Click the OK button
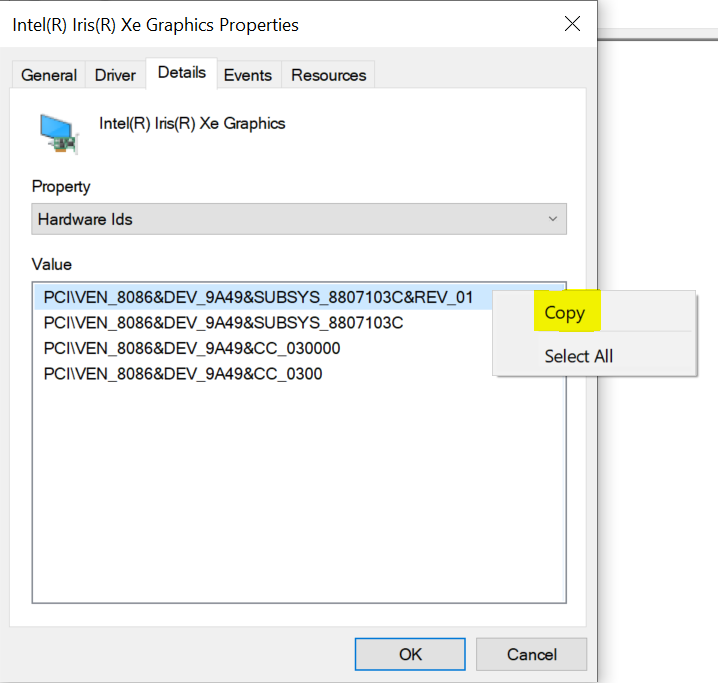 [410, 654]
